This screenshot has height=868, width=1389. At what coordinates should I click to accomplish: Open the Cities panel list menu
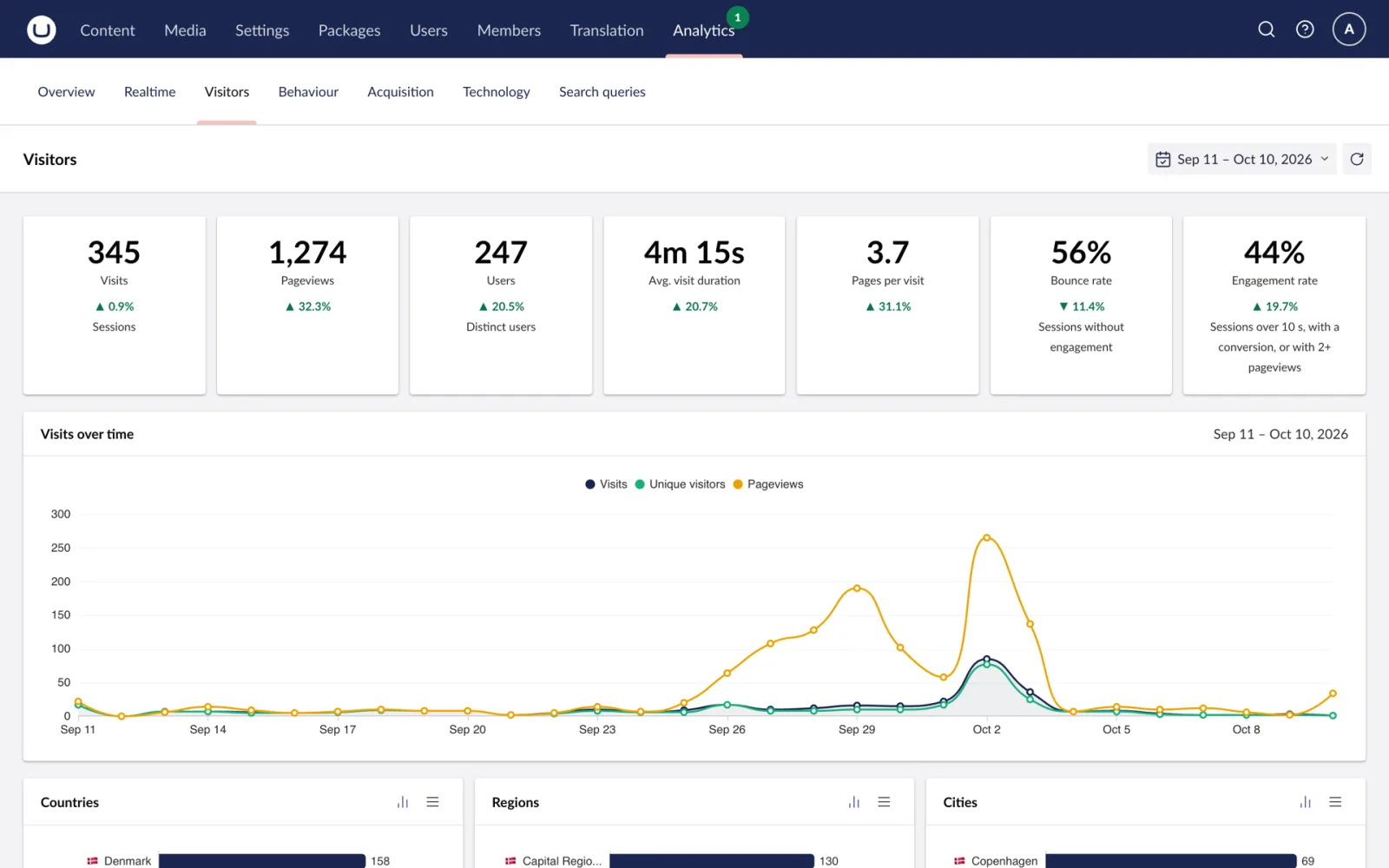[x=1335, y=802]
